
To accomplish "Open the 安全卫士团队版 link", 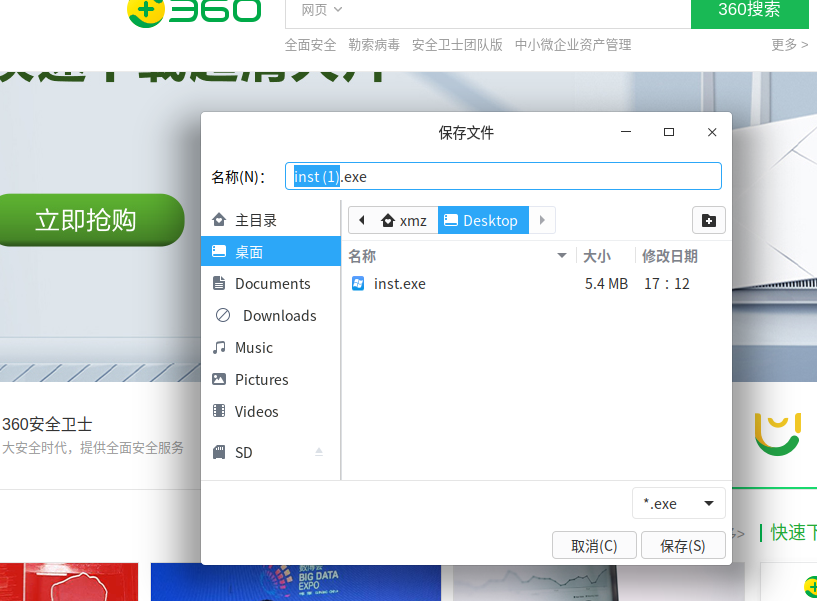I will 457,45.
